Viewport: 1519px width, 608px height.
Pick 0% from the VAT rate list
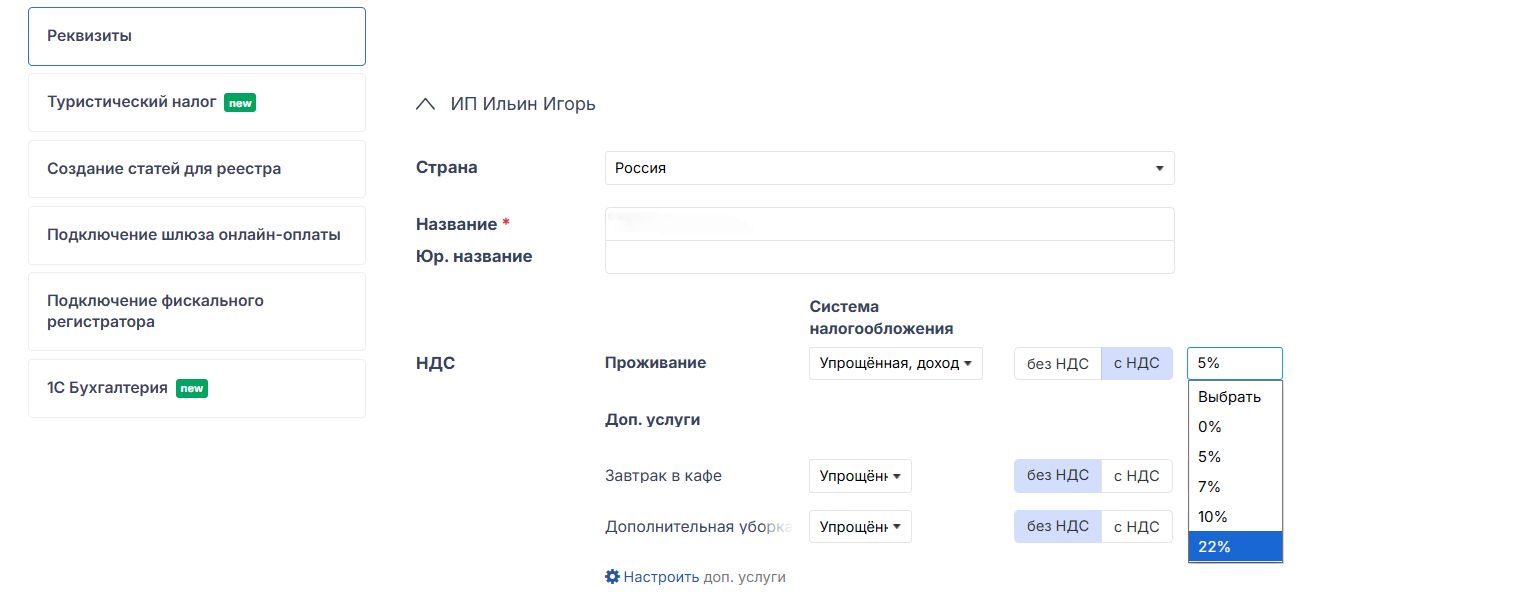click(x=1234, y=427)
